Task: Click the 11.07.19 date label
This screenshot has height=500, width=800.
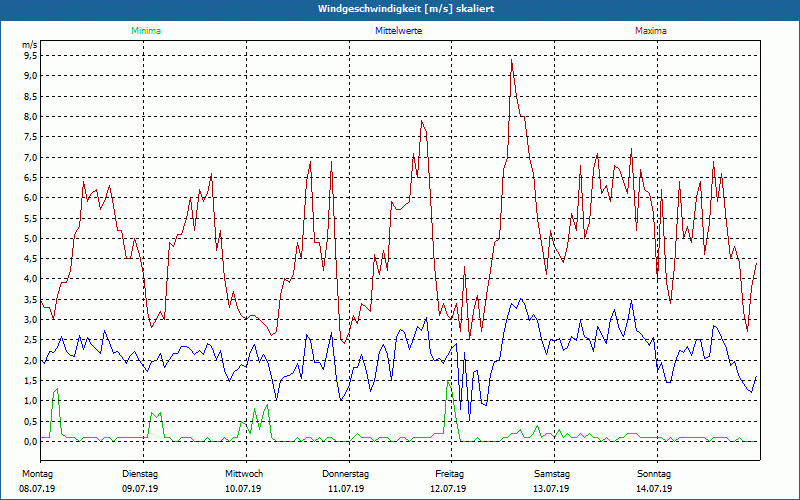Action: click(346, 489)
